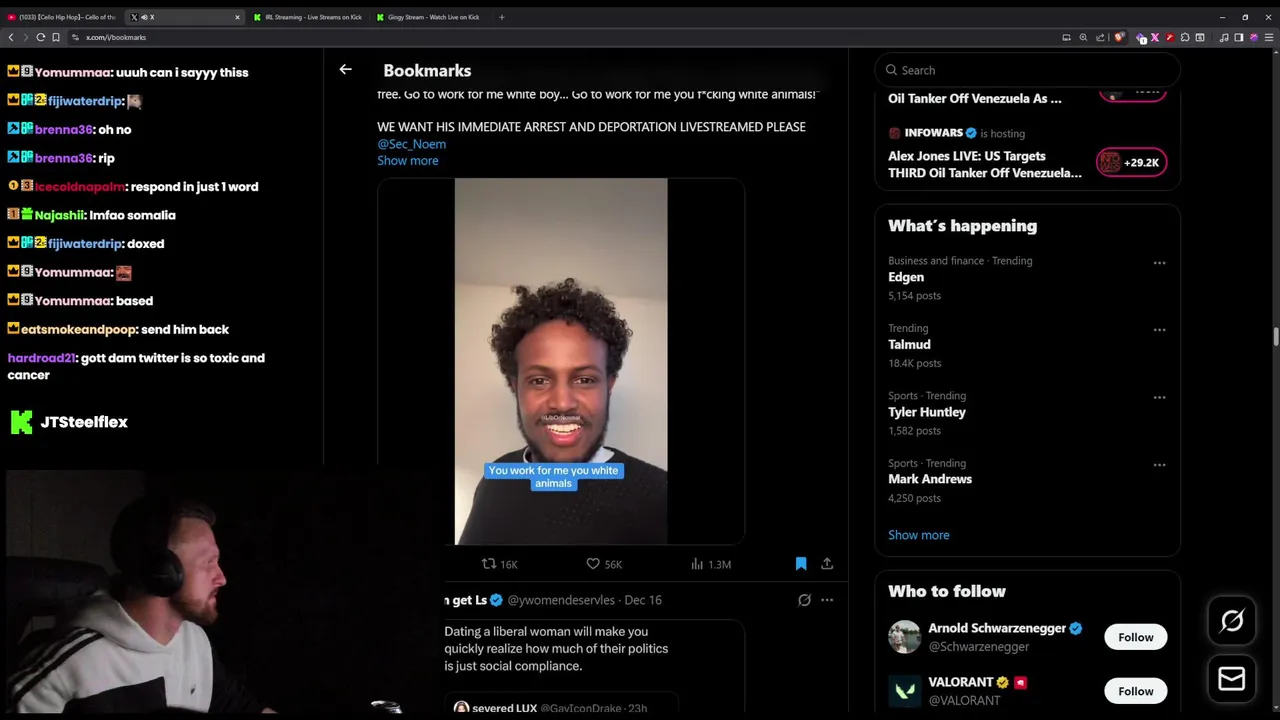Repost the video tweet with 16K reposts
The image size is (1280, 720).
coord(499,564)
